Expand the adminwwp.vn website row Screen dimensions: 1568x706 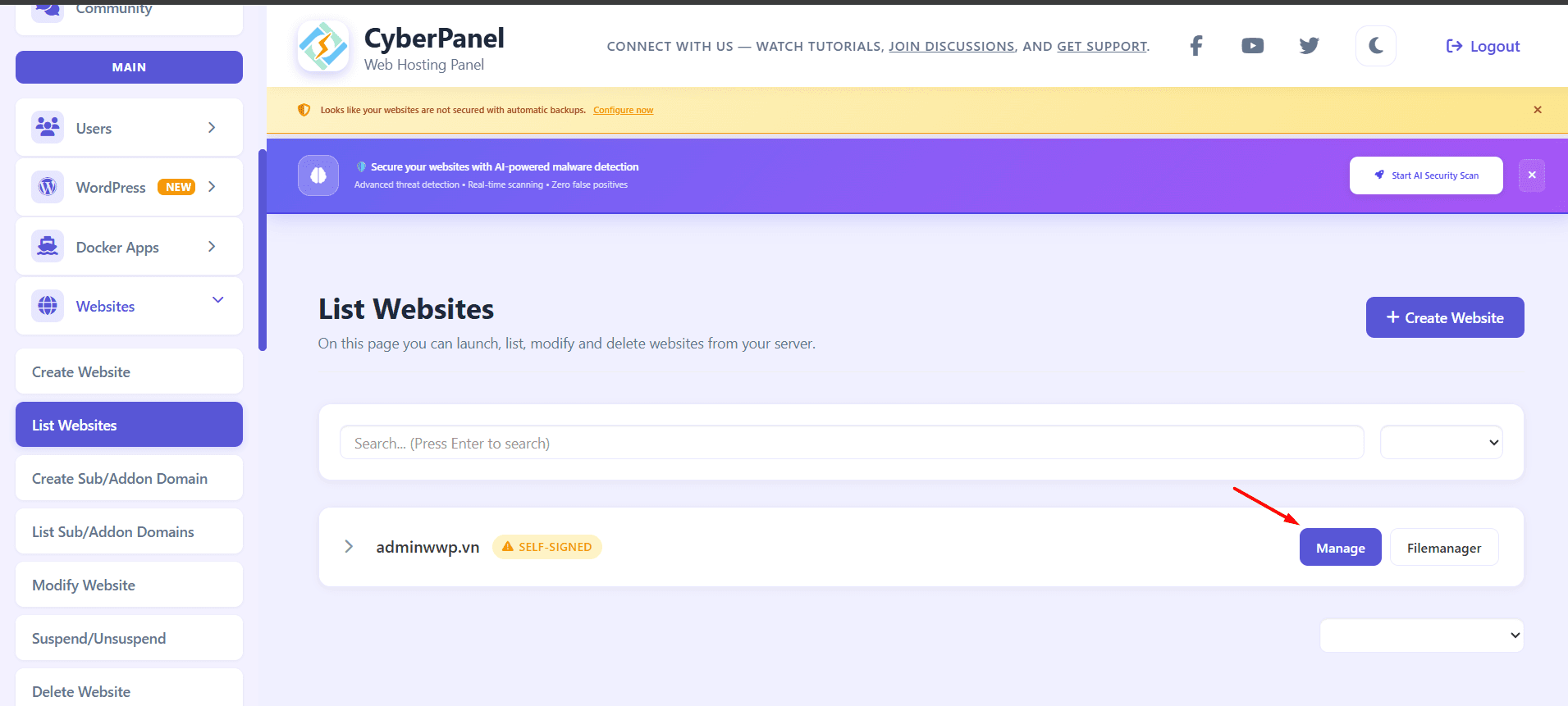349,547
